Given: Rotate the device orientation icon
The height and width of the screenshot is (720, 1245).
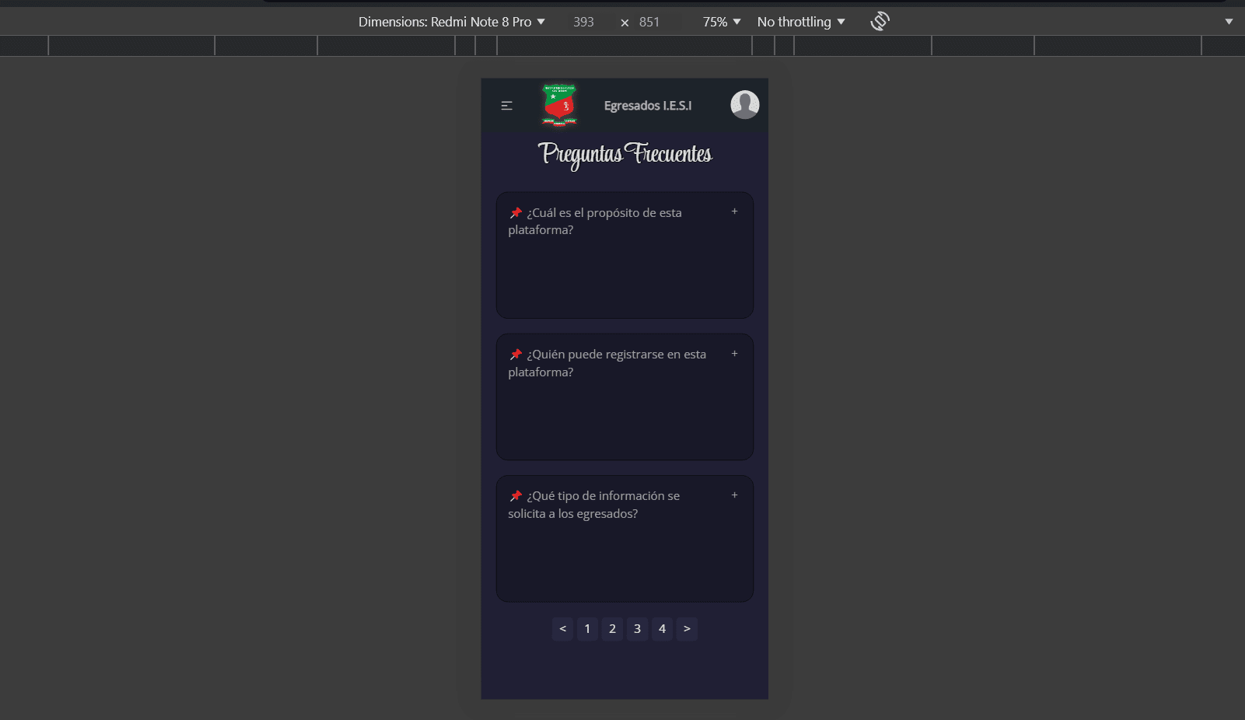Looking at the screenshot, I should (x=880, y=21).
